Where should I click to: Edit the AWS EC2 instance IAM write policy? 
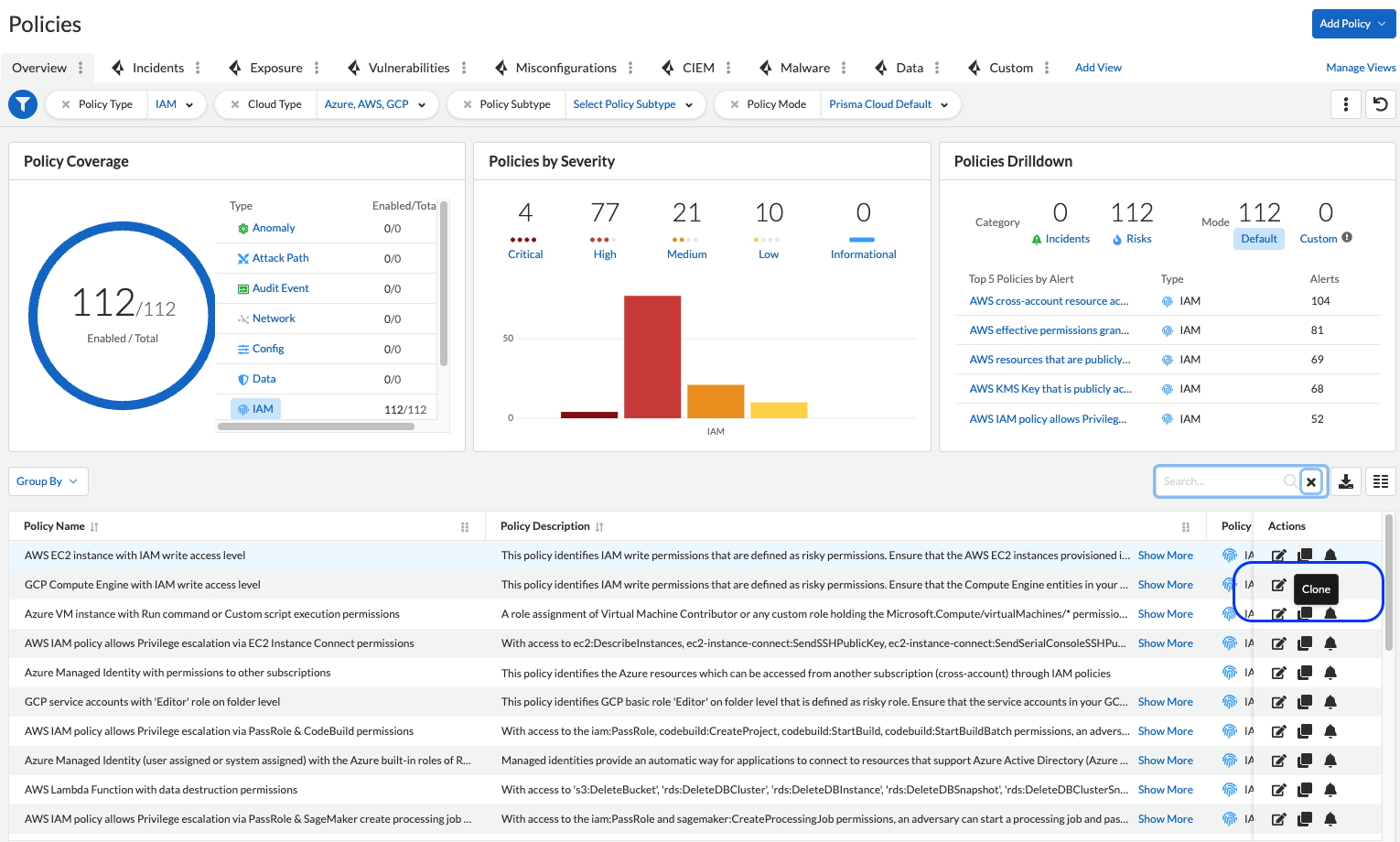pyautogui.click(x=1279, y=556)
